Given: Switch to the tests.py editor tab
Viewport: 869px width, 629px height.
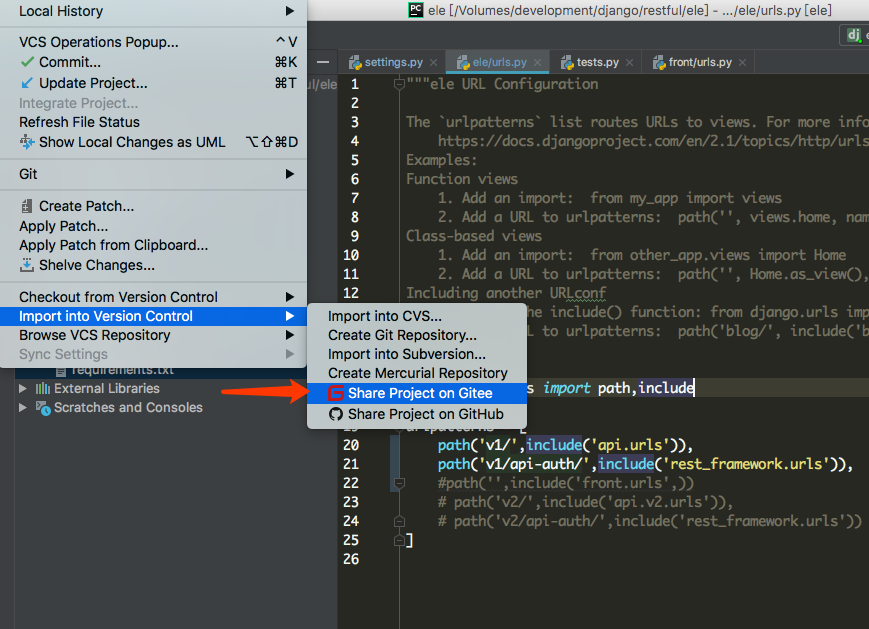Looking at the screenshot, I should point(597,62).
